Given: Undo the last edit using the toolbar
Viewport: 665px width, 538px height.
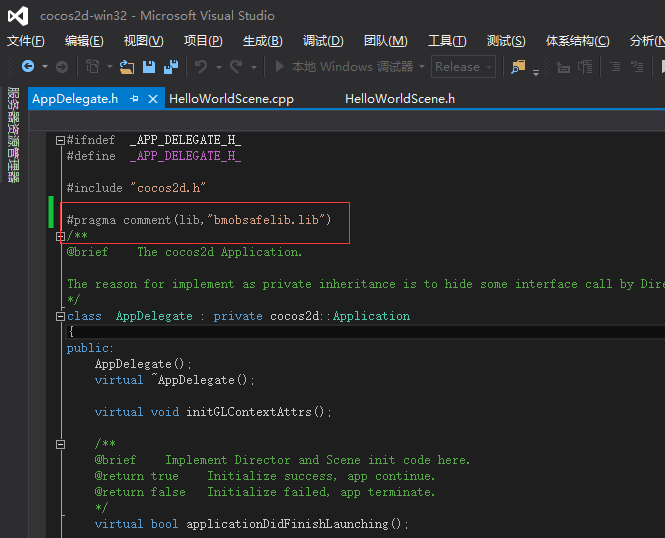Looking at the screenshot, I should (201, 67).
